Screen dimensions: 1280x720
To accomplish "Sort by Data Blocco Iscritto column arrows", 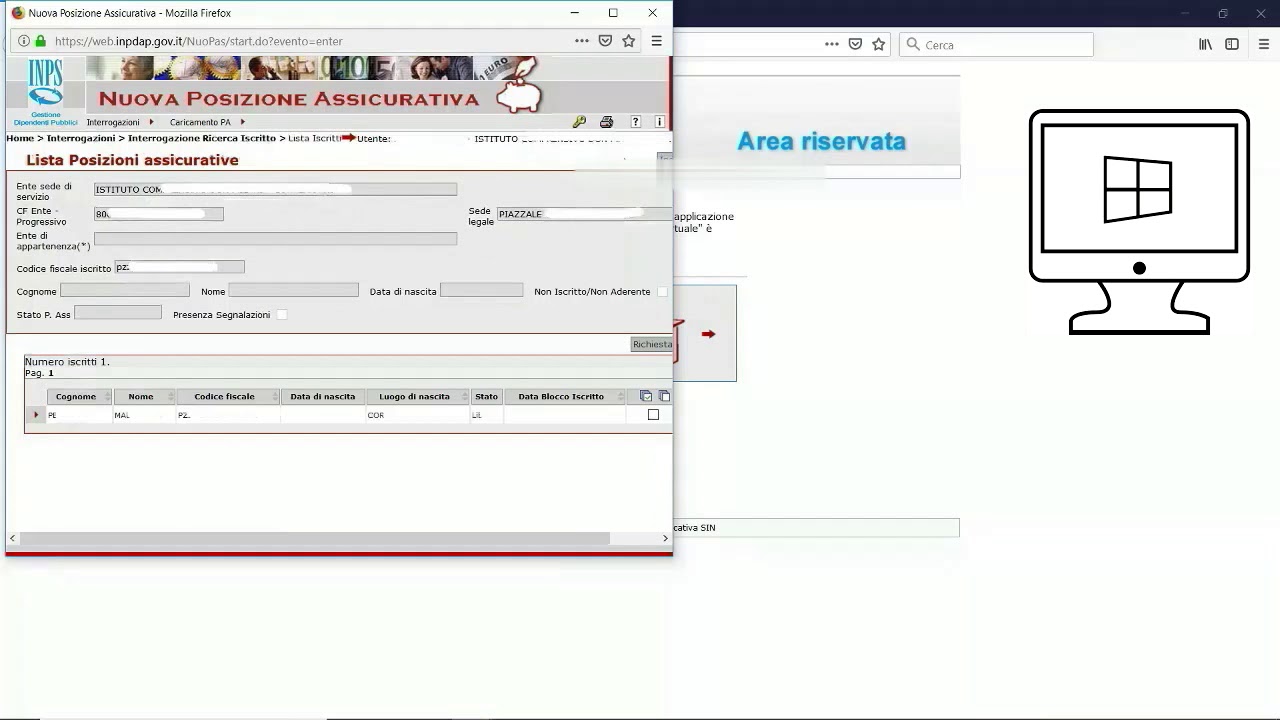I will pyautogui.click(x=621, y=397).
